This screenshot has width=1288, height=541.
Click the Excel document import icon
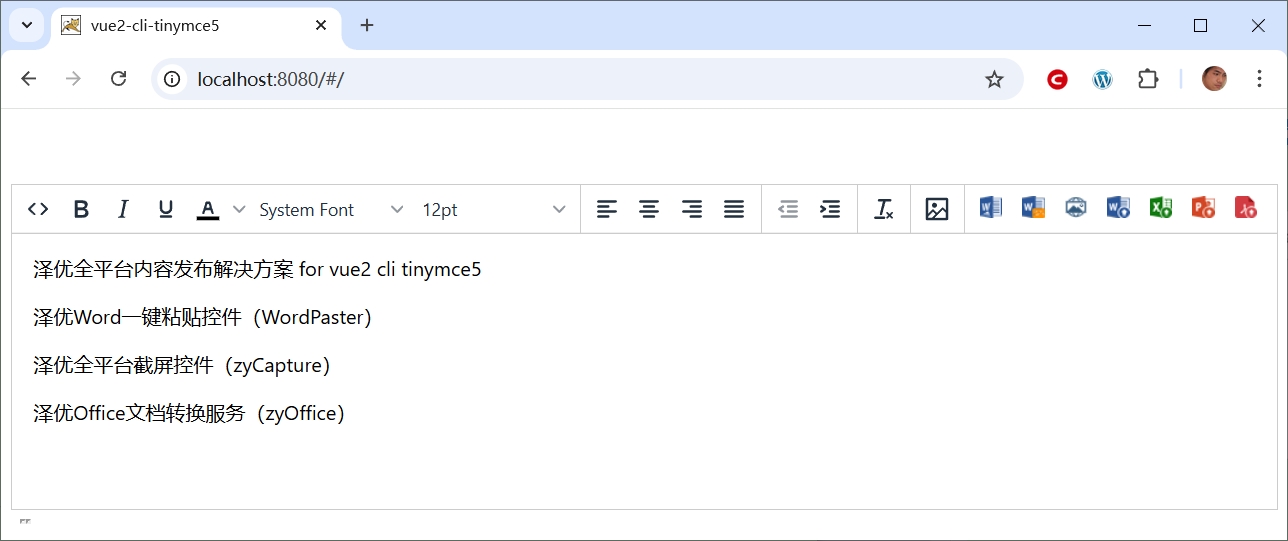tap(1160, 208)
